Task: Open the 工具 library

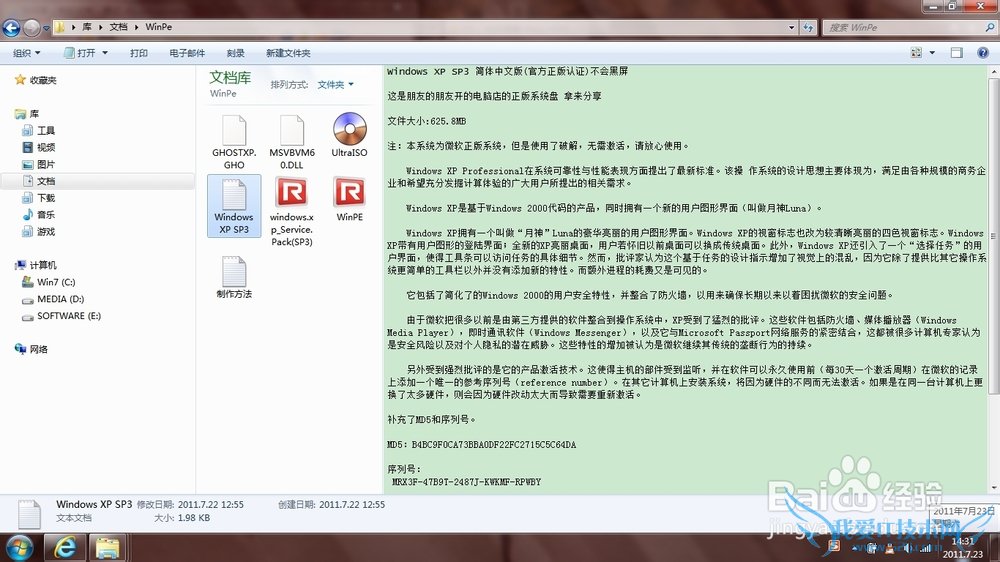Action: [x=38, y=131]
